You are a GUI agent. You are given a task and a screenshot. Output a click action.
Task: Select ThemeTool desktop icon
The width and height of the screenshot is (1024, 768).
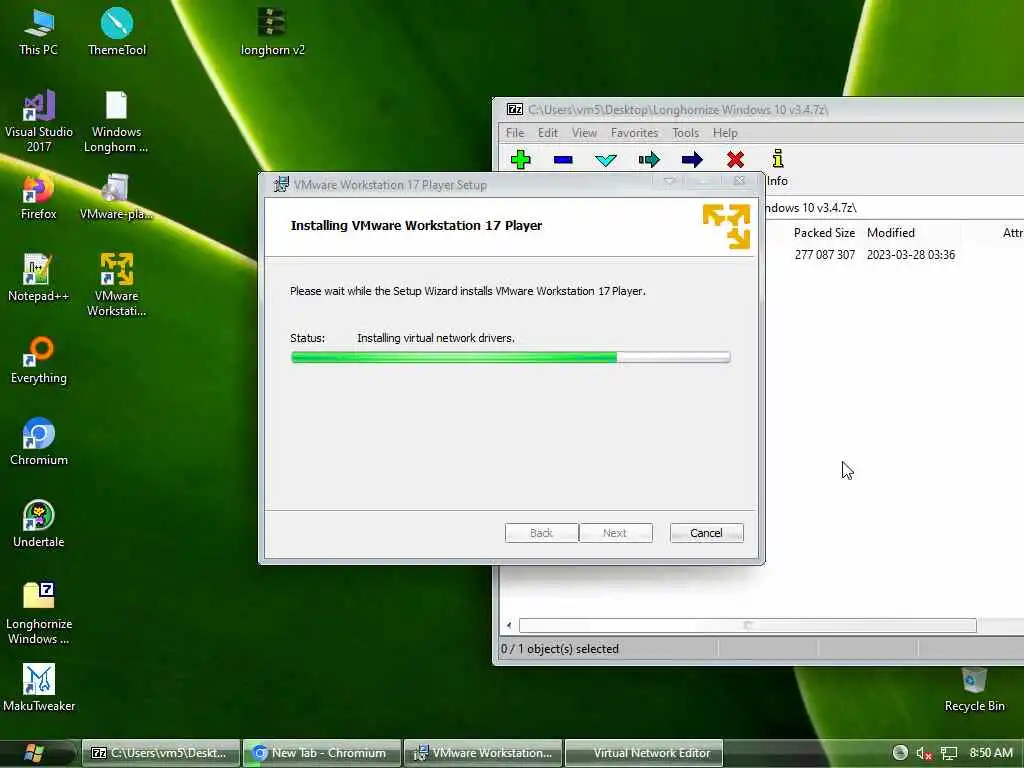pyautogui.click(x=117, y=31)
